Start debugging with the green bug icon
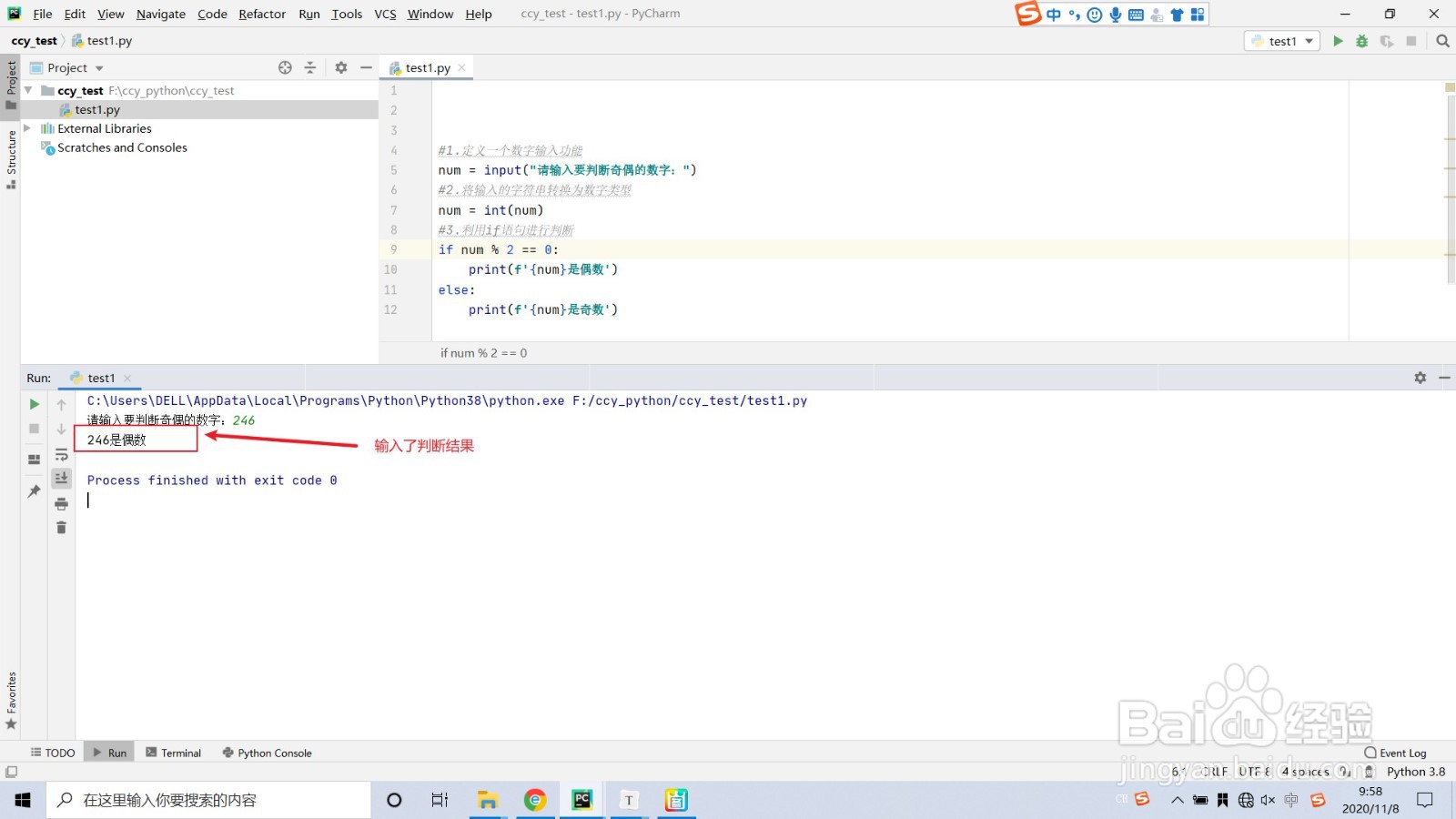 [1362, 41]
